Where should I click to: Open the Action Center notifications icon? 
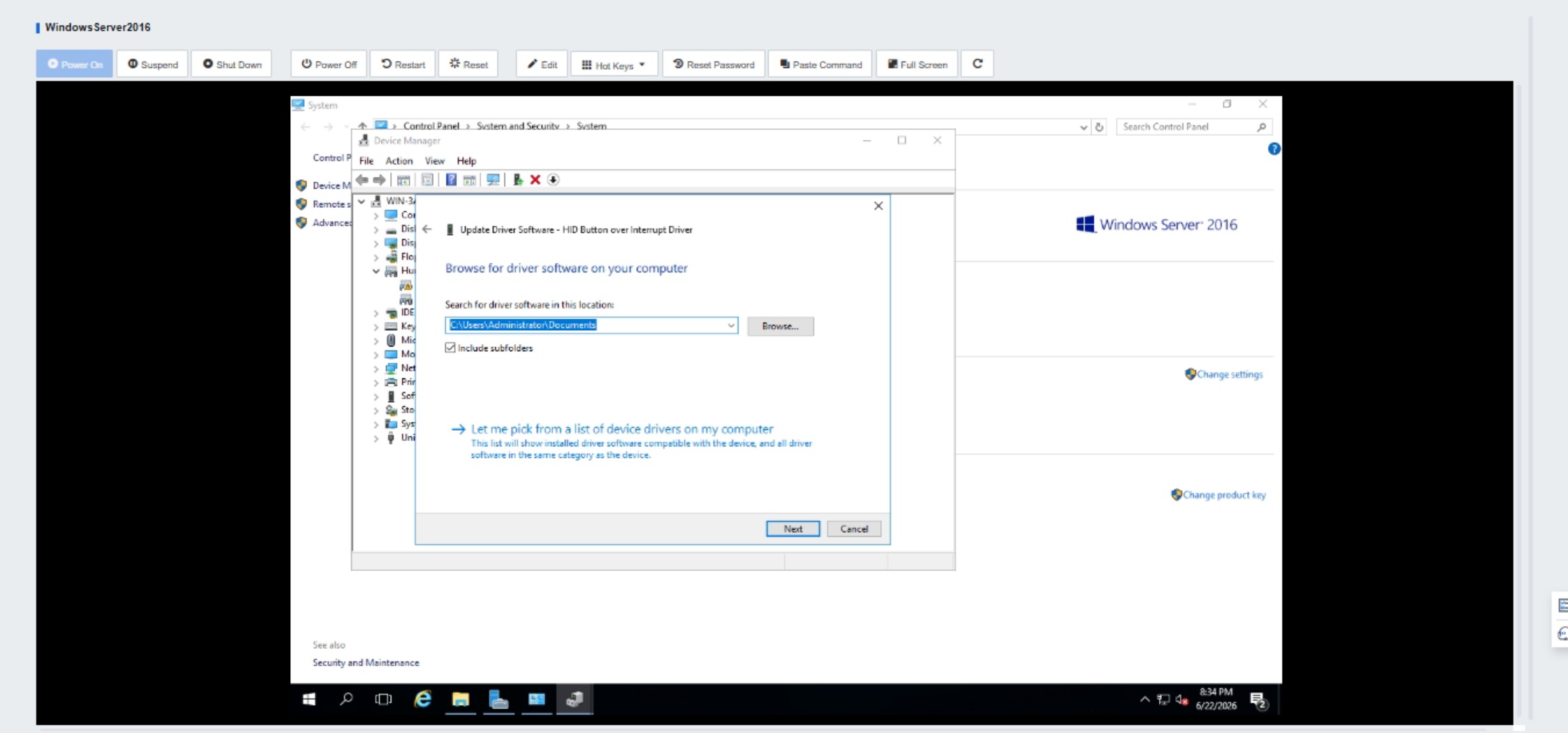click(1259, 700)
